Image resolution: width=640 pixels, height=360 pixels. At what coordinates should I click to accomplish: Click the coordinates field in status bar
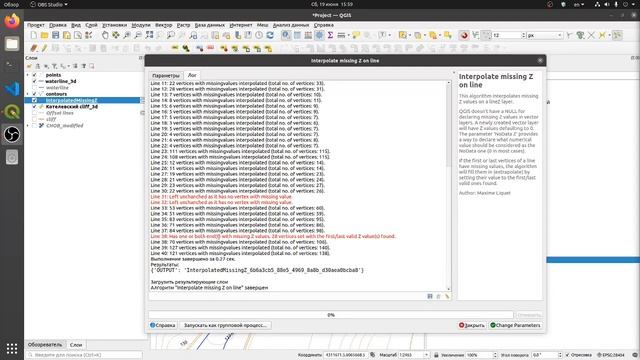click(x=346, y=355)
